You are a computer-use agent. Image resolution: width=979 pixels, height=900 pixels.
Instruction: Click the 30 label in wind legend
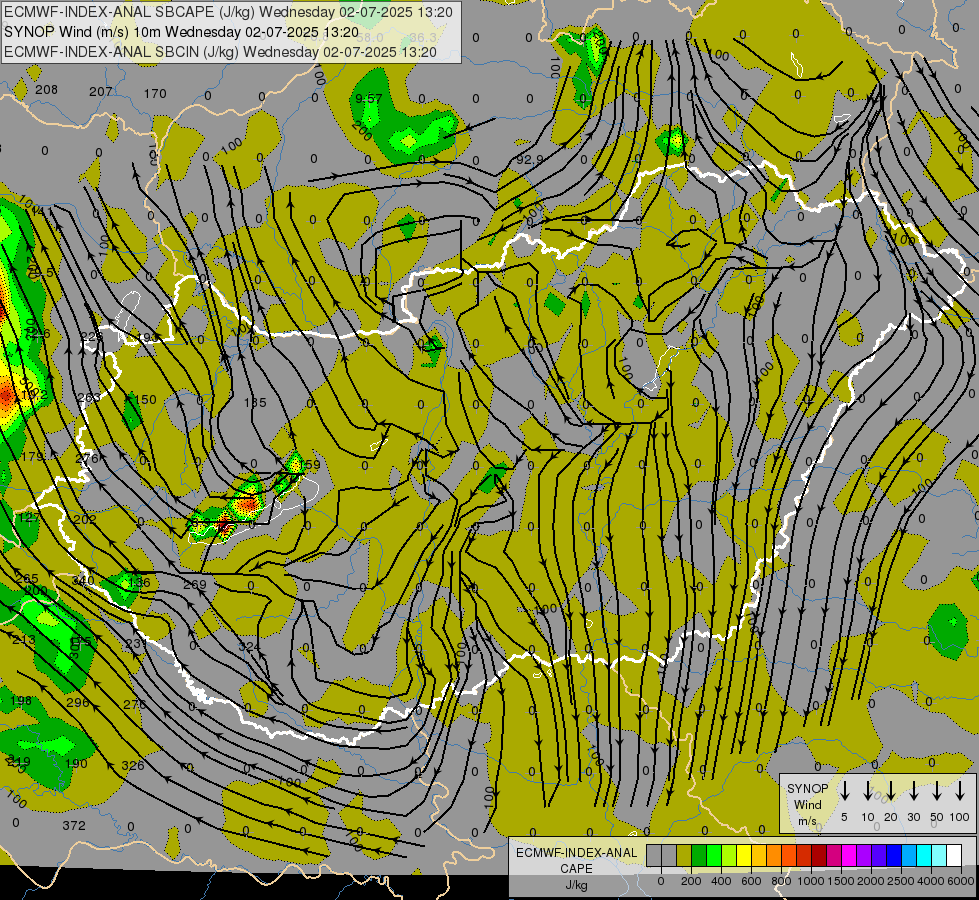[x=914, y=817]
